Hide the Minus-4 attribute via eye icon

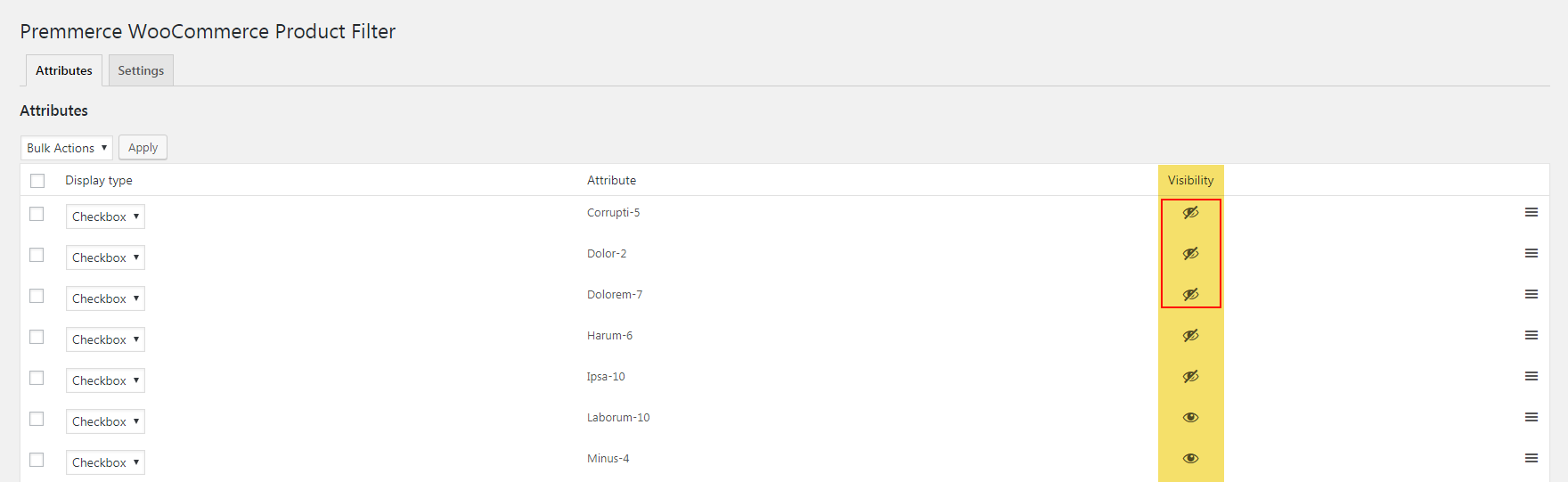(1190, 459)
